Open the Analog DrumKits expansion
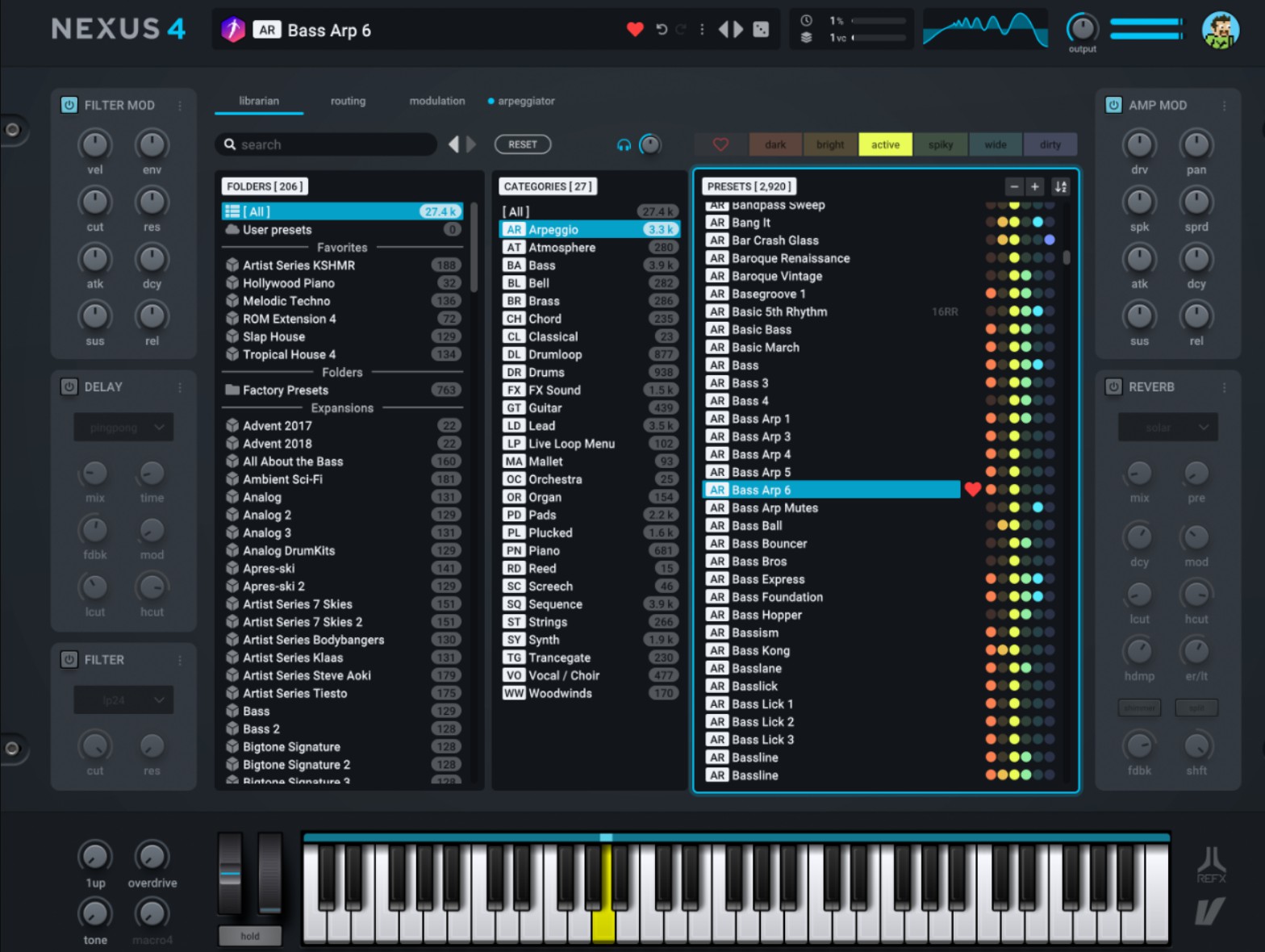The width and height of the screenshot is (1265, 952). tap(342, 551)
